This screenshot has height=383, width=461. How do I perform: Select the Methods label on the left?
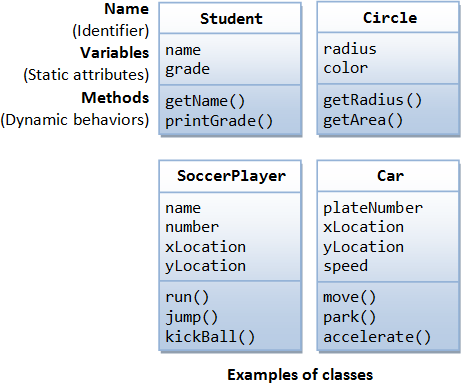pyautogui.click(x=115, y=98)
